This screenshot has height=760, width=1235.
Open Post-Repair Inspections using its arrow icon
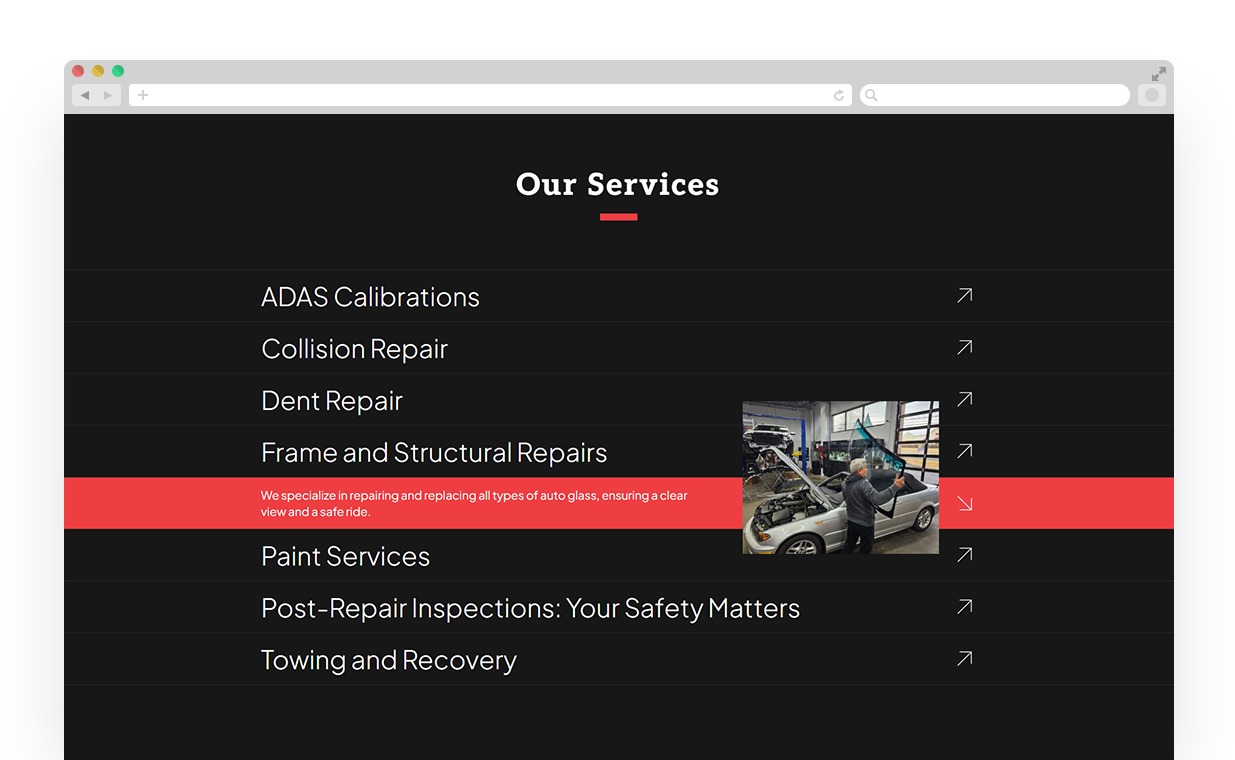point(964,607)
